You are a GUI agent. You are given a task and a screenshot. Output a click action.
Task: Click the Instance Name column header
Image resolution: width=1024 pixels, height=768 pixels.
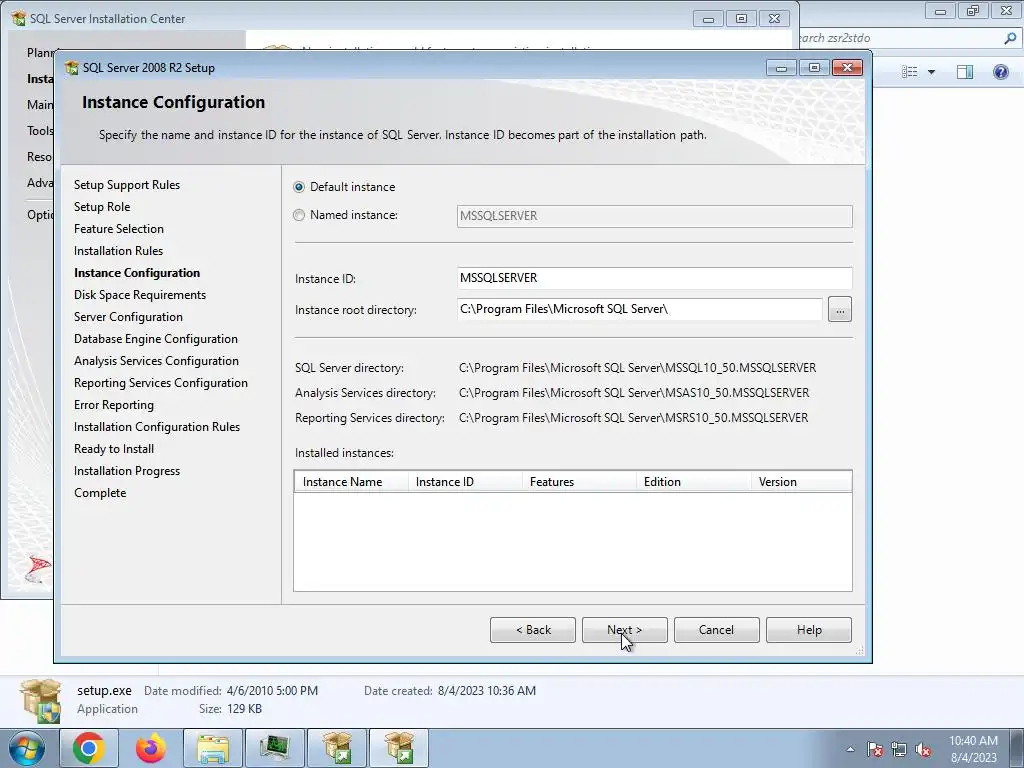click(x=351, y=482)
